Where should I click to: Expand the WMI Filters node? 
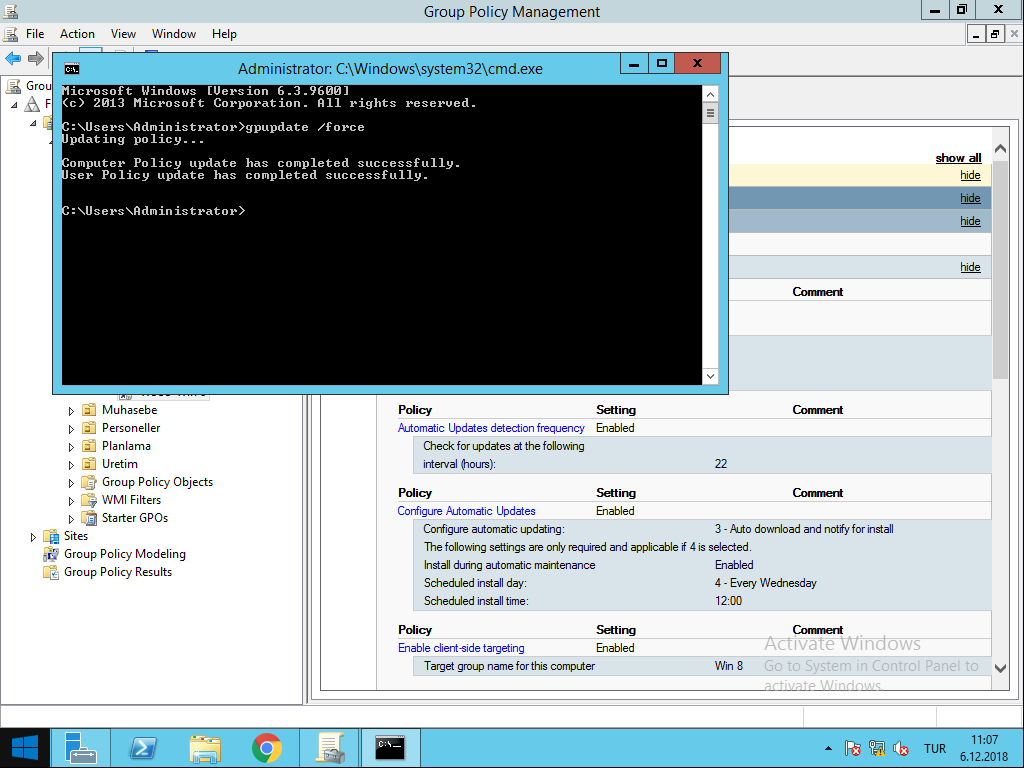[71, 501]
